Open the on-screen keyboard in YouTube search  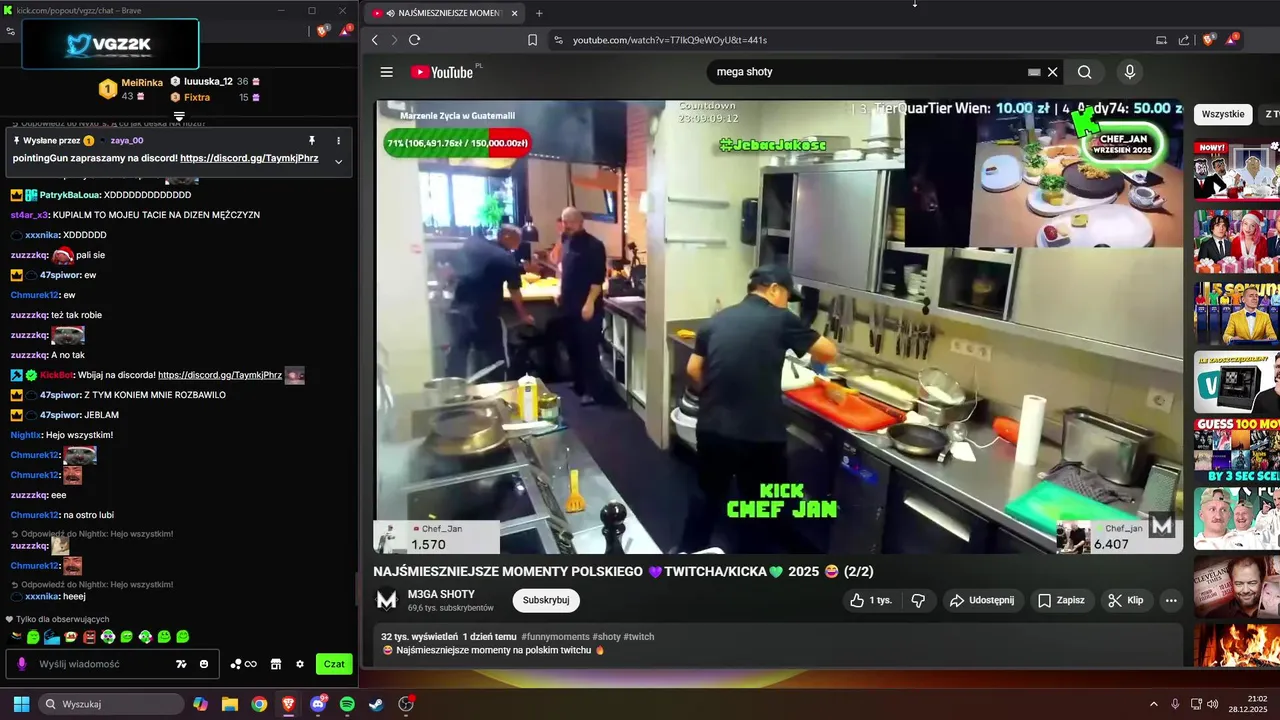pos(1034,72)
